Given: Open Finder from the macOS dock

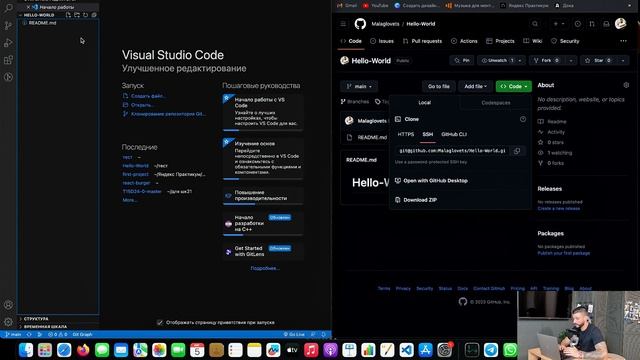Looking at the screenshot, I should point(26,350).
